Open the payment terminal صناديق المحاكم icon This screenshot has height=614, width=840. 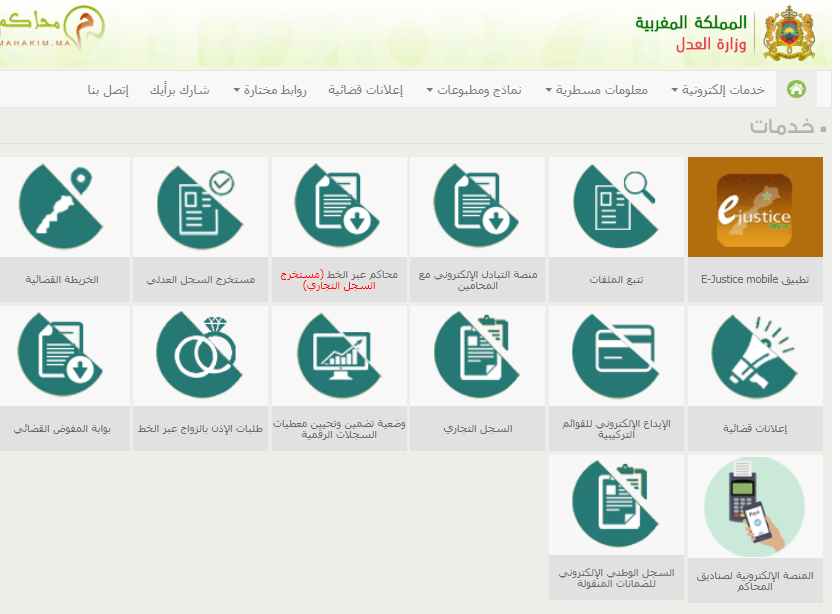[755, 506]
